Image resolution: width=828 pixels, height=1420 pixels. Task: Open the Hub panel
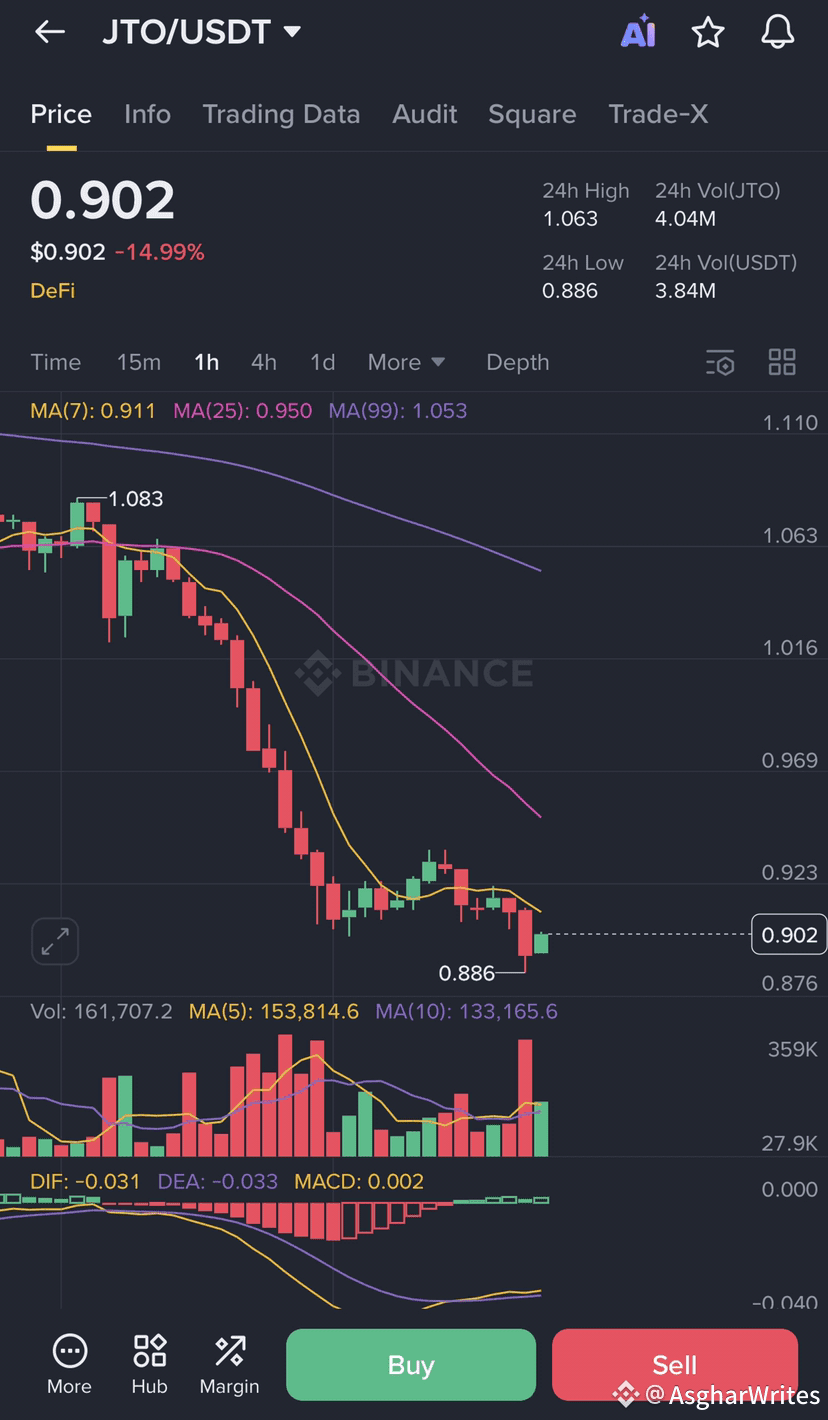click(149, 1363)
